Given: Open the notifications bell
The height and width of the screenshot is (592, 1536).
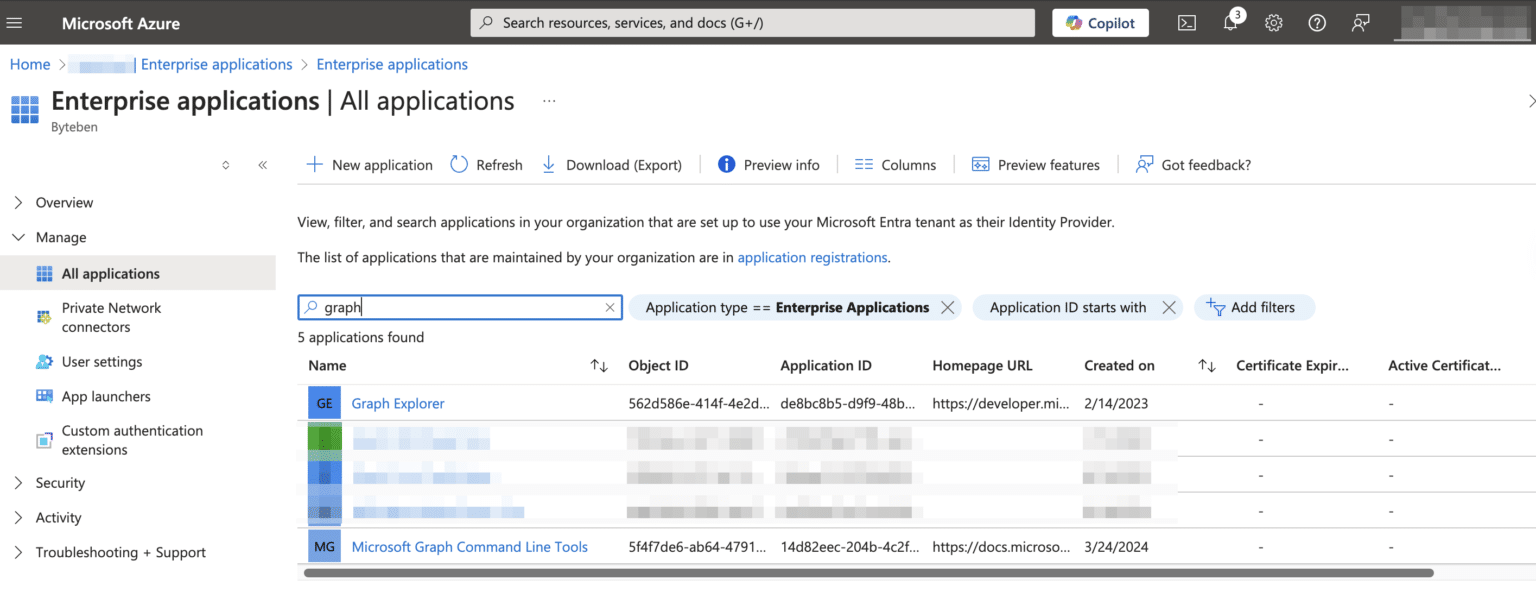Looking at the screenshot, I should coord(1230,22).
